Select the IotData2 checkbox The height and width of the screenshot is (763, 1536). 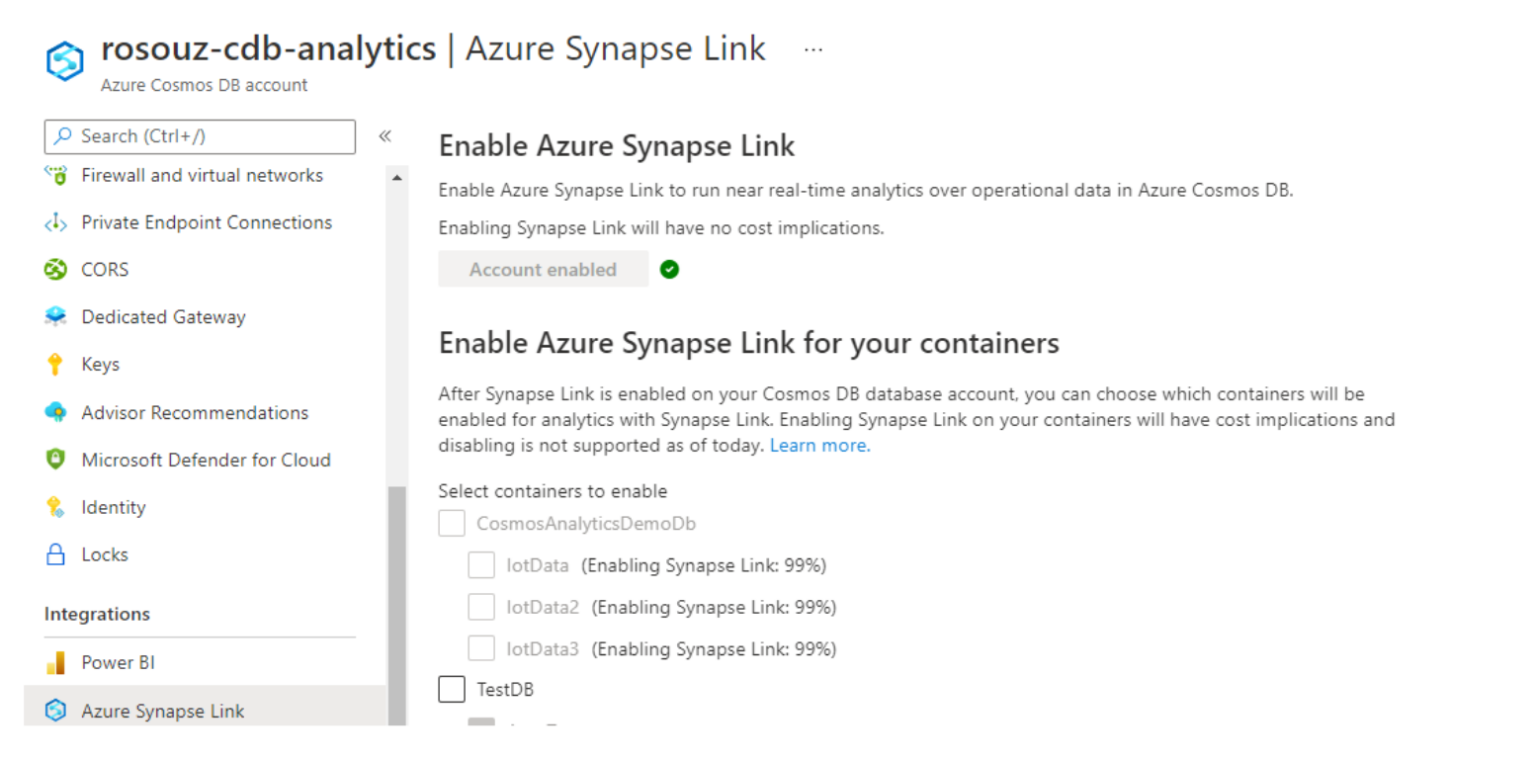coord(483,606)
